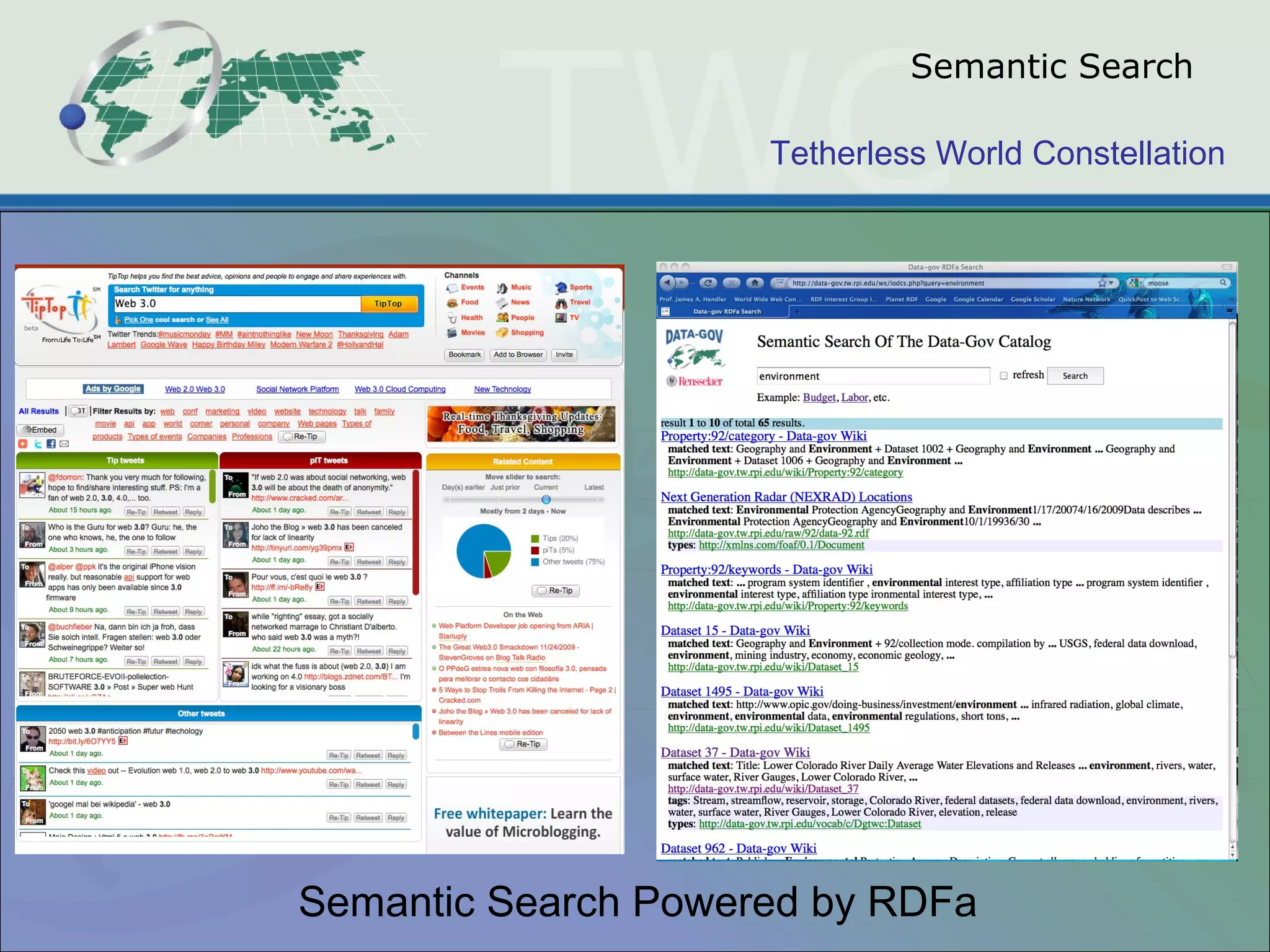Click the orange TipTop search button

pyautogui.click(x=388, y=304)
